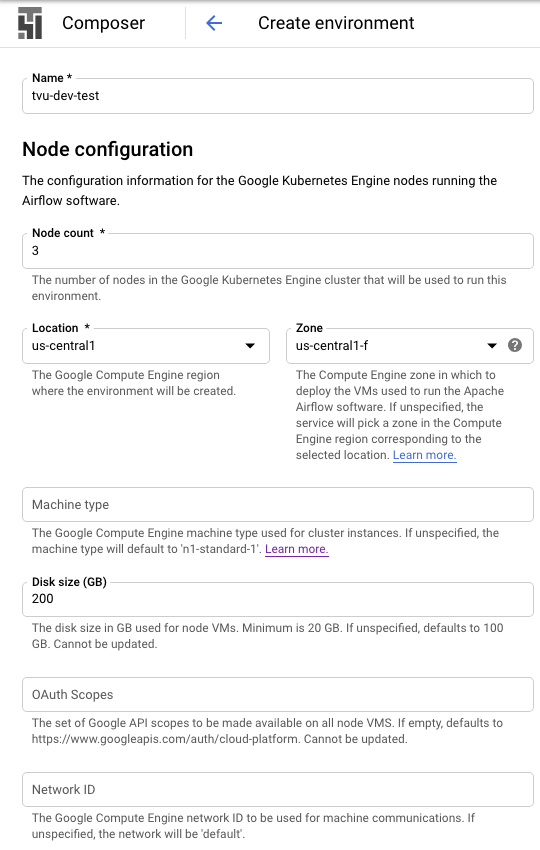Click the Disk size value 200

click(x=43, y=598)
